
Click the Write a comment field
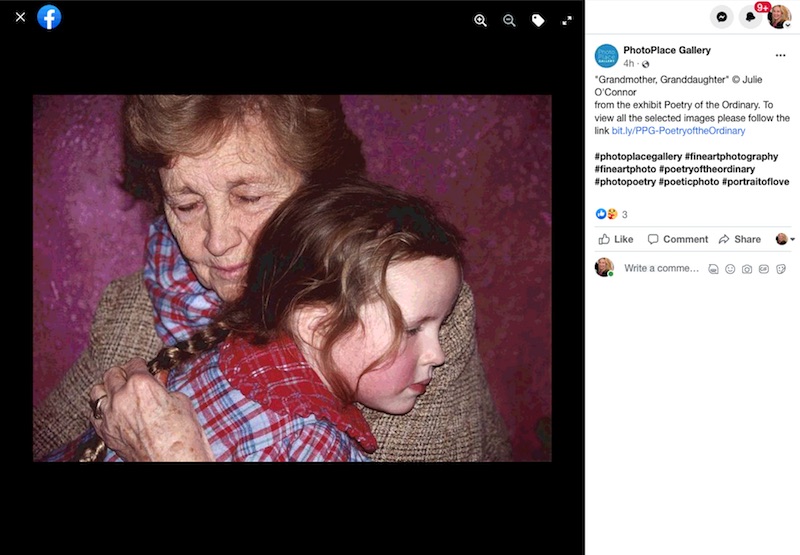[x=661, y=268]
